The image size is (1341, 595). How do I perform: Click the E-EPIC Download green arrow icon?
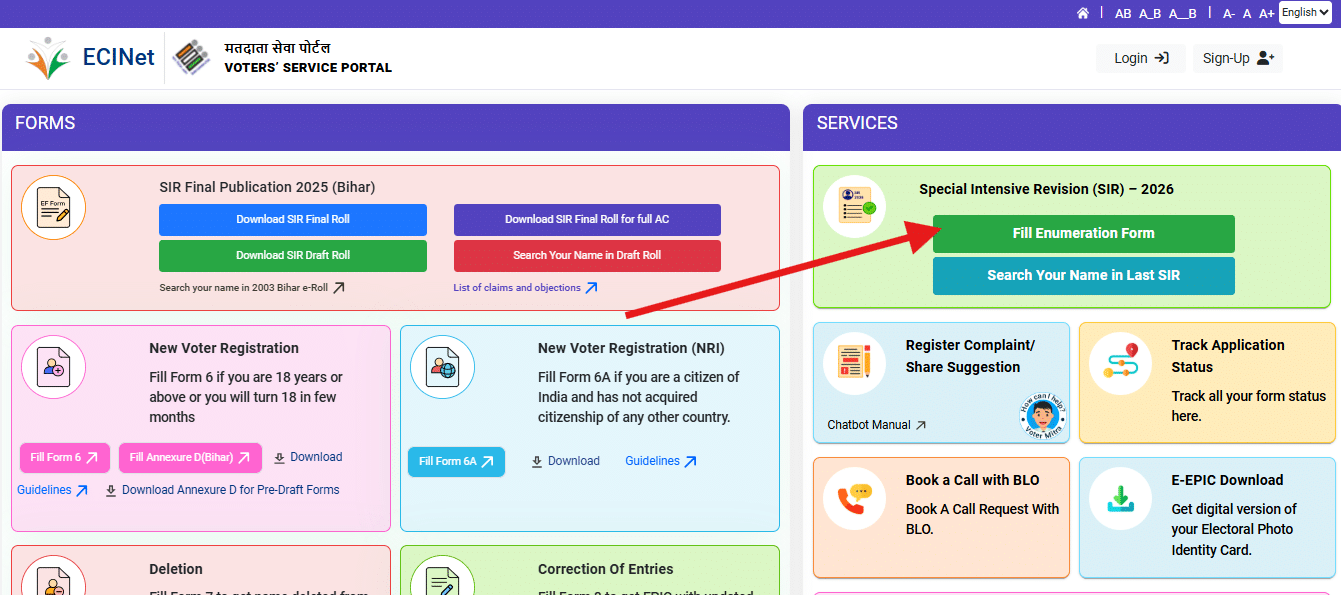[1120, 497]
